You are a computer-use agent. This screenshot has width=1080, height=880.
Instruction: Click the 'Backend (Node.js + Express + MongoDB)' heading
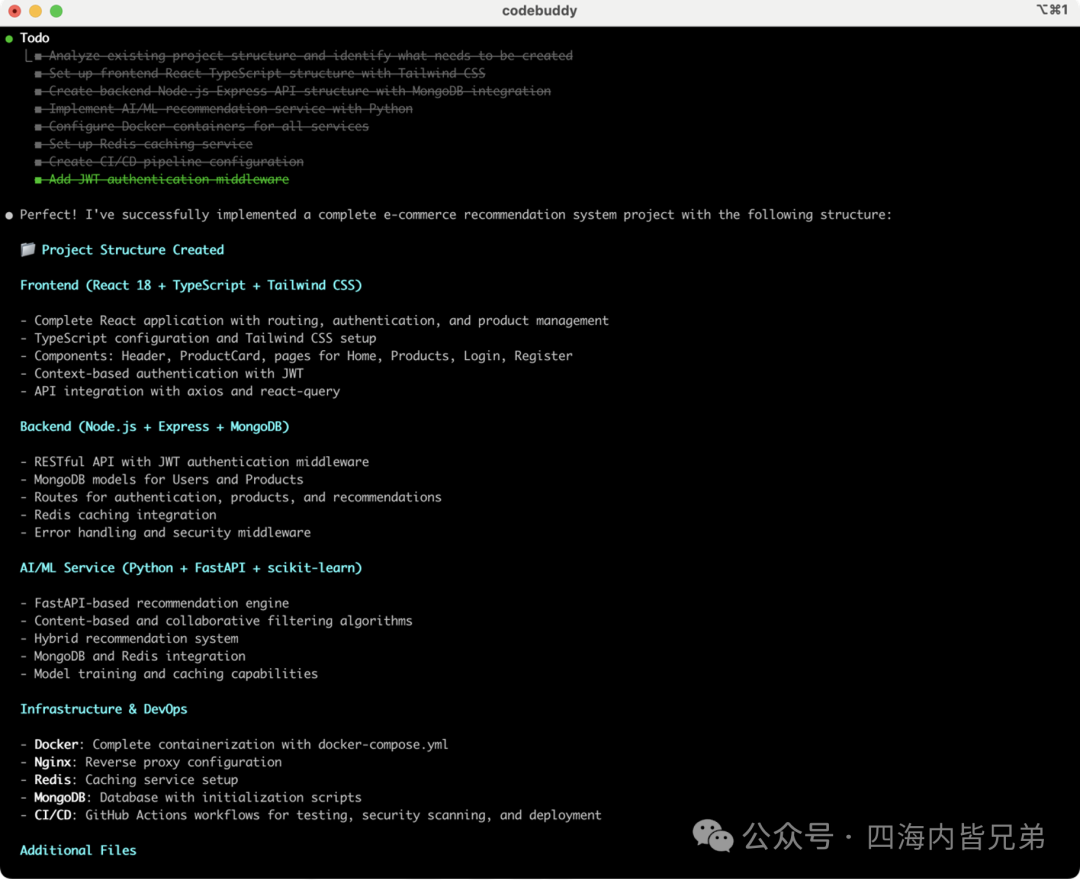click(154, 427)
